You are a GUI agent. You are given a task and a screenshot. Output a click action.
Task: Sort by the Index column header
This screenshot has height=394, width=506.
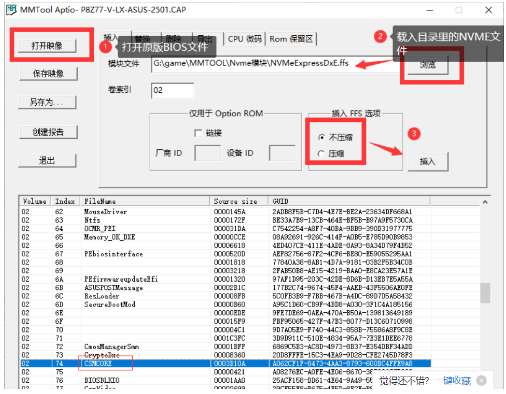click(65, 201)
